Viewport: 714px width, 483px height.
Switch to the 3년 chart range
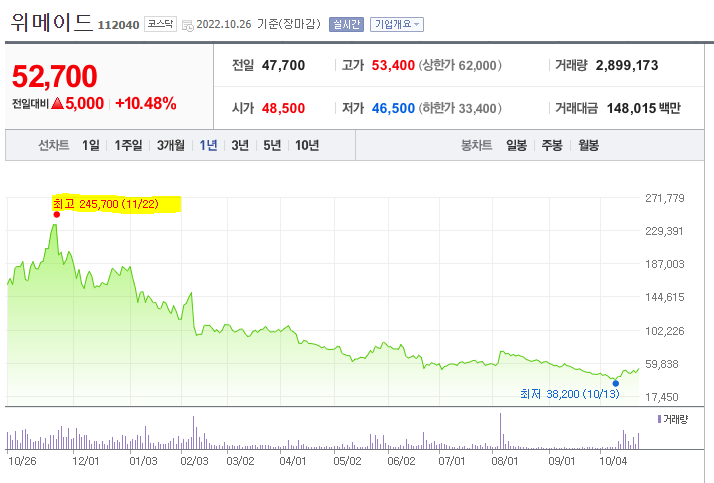pos(240,145)
